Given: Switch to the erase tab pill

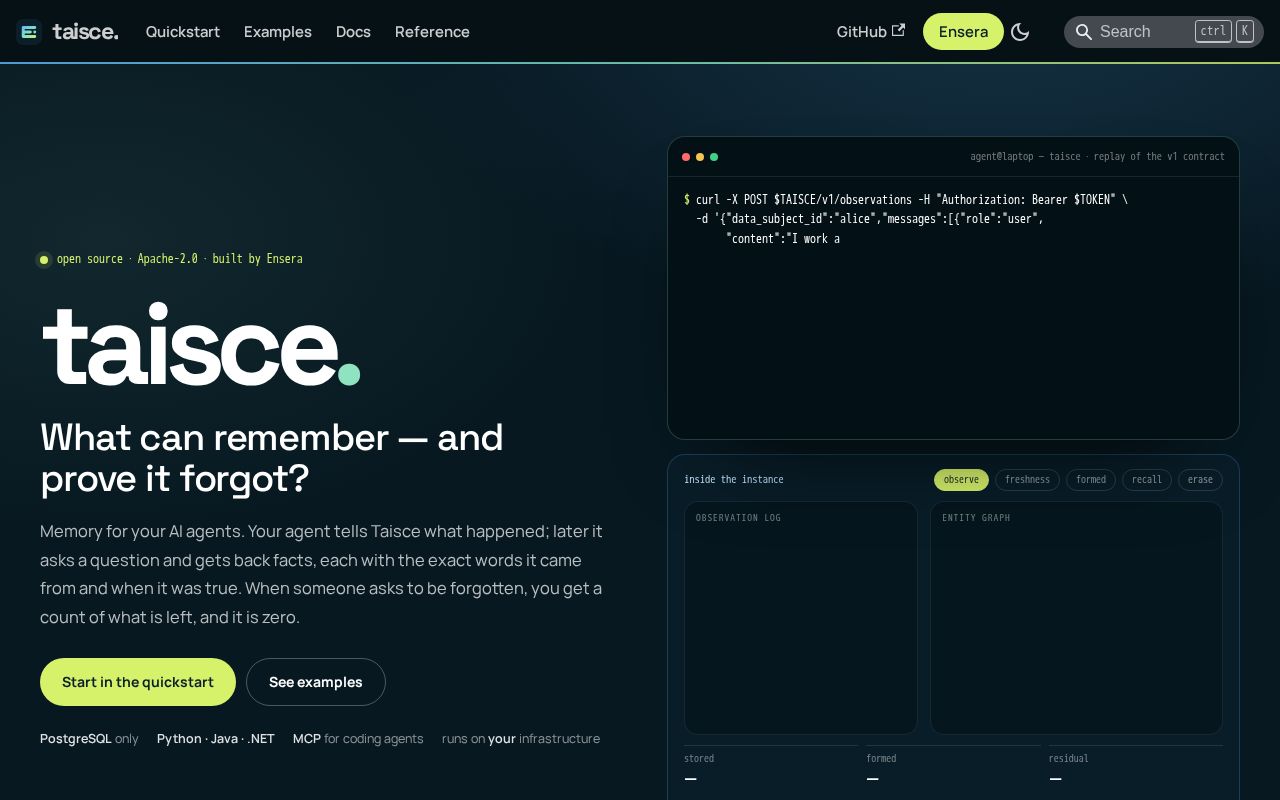Looking at the screenshot, I should (1200, 480).
